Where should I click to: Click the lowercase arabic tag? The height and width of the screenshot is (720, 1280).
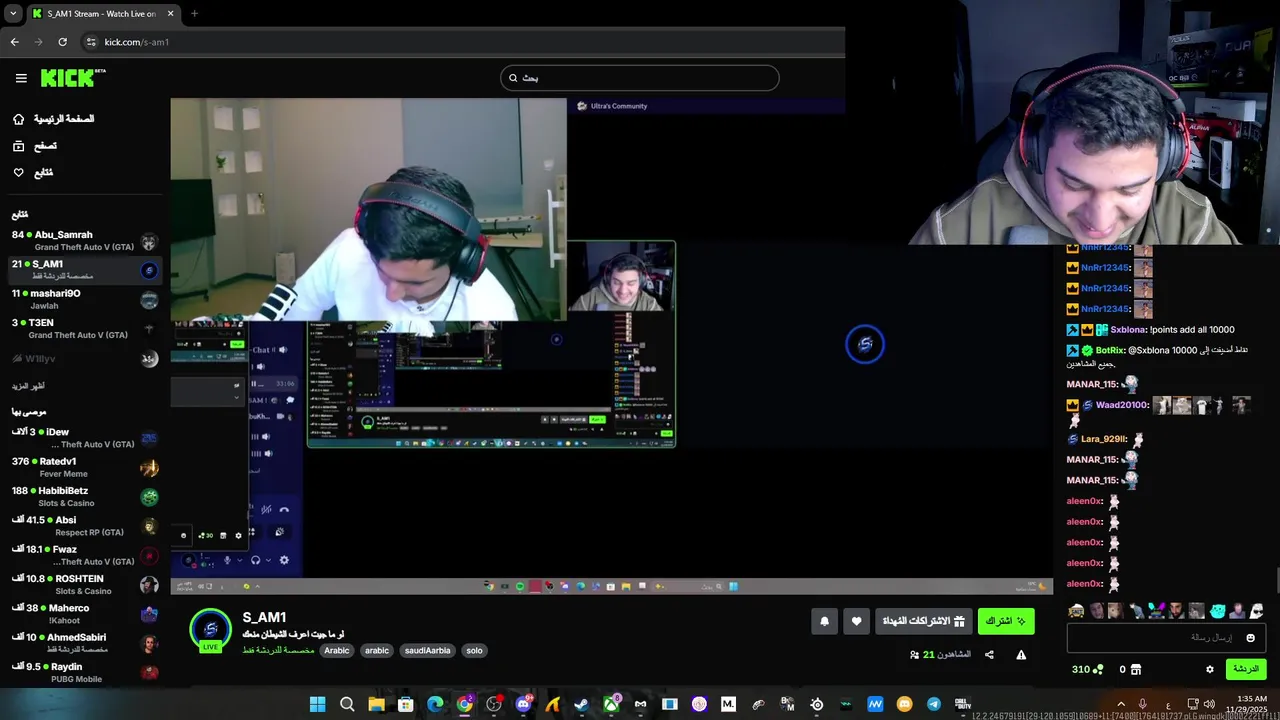[377, 650]
